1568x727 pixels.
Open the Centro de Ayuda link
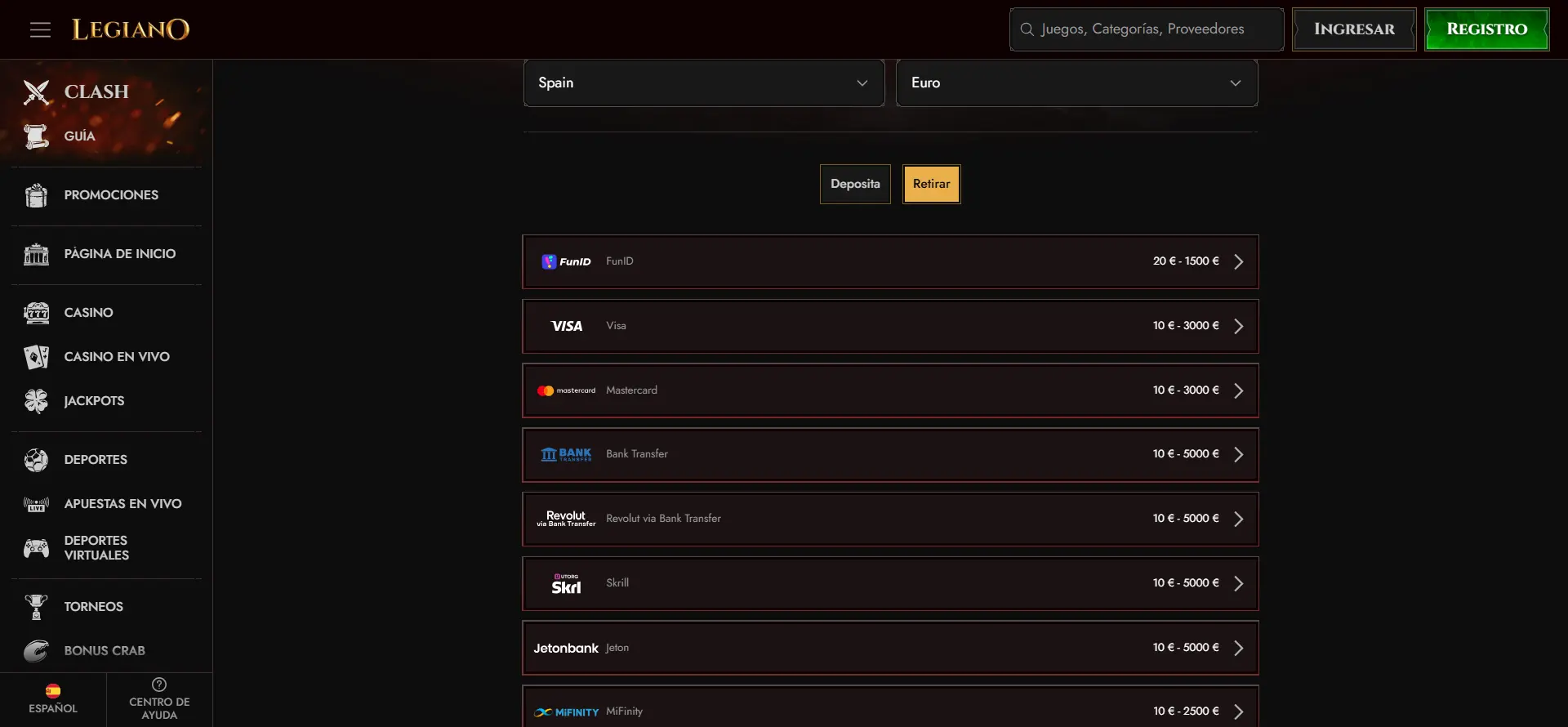(159, 699)
